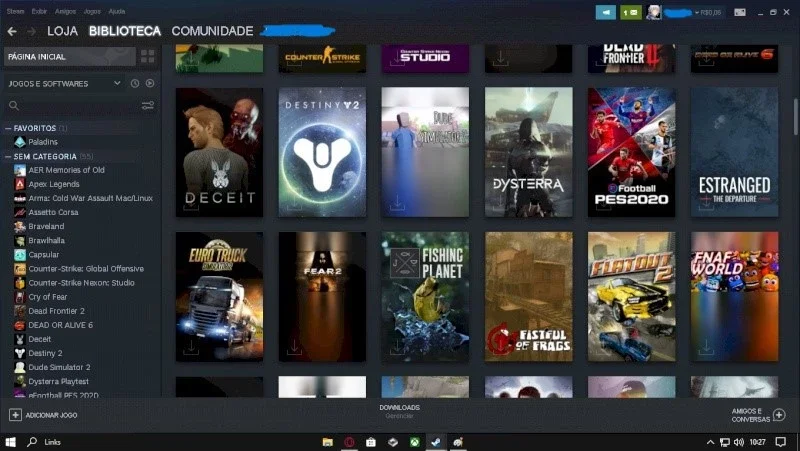Select Dysterra Playtest in list

(x=59, y=381)
